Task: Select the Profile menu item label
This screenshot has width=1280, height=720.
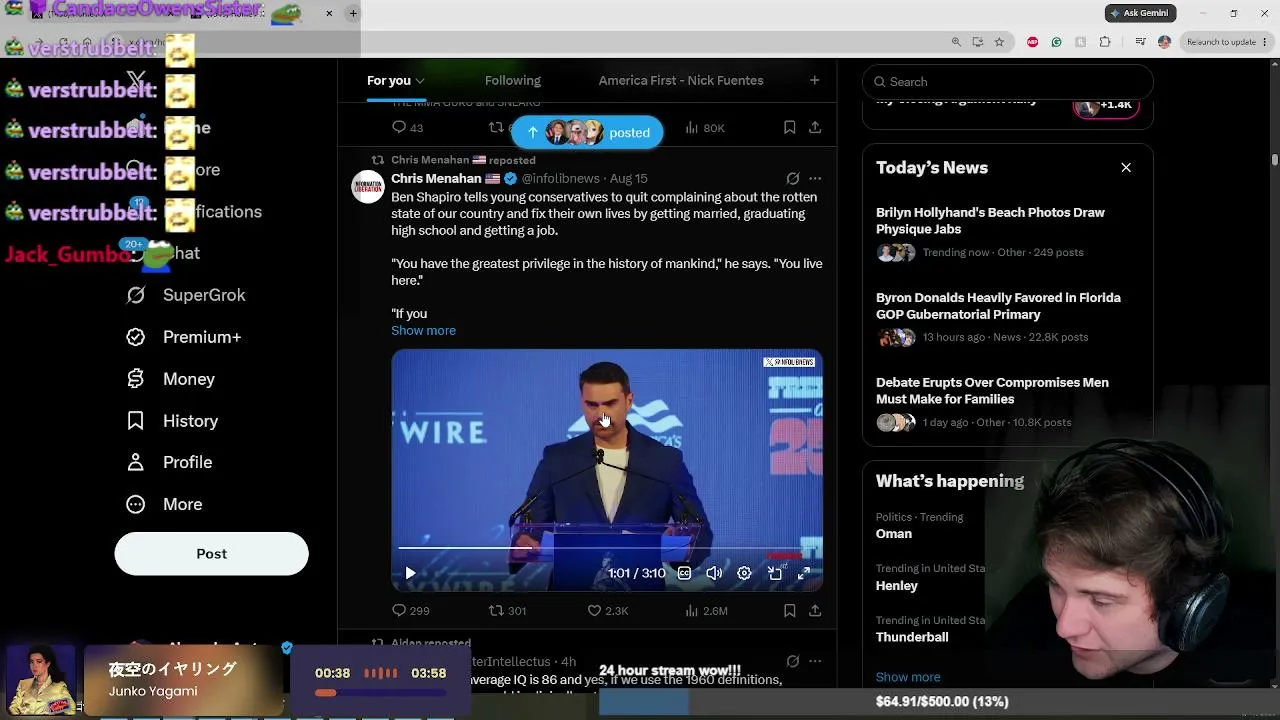Action: coord(187,462)
